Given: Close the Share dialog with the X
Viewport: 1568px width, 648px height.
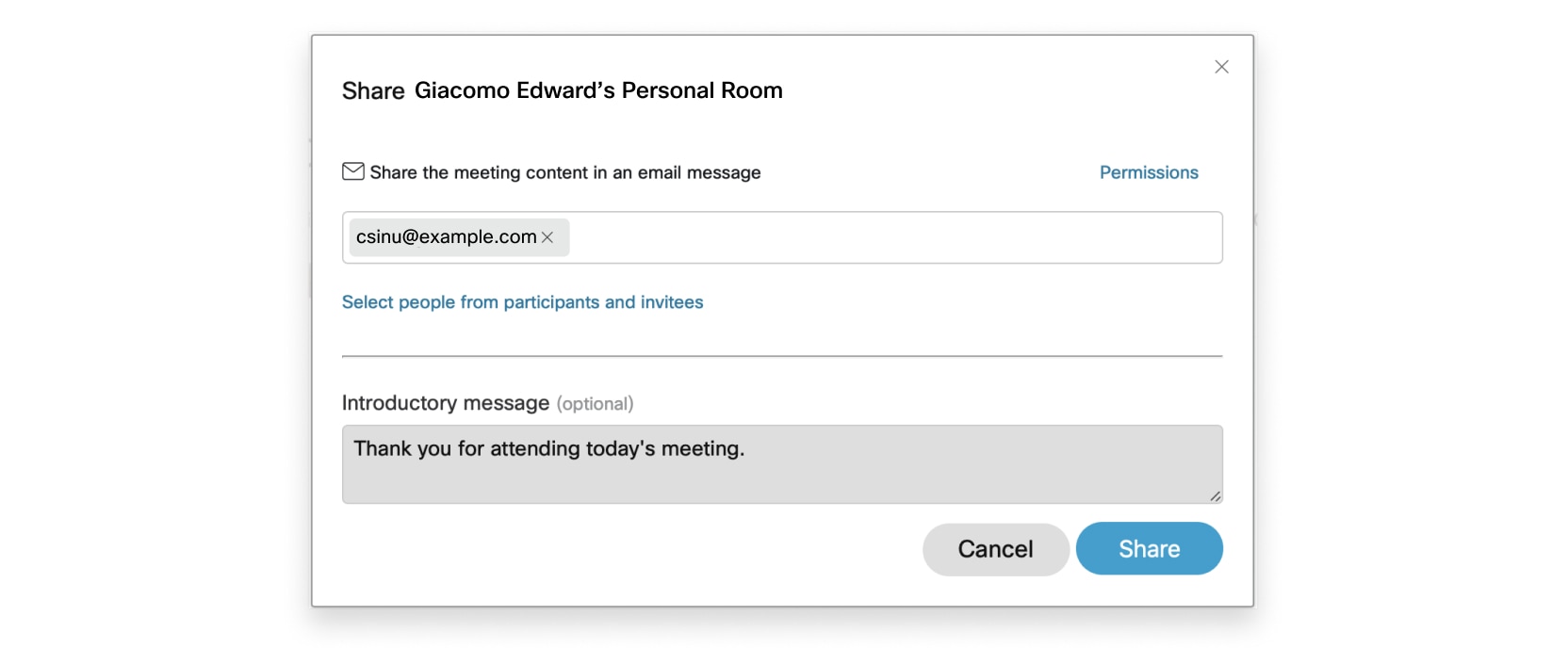Looking at the screenshot, I should pyautogui.click(x=1221, y=67).
